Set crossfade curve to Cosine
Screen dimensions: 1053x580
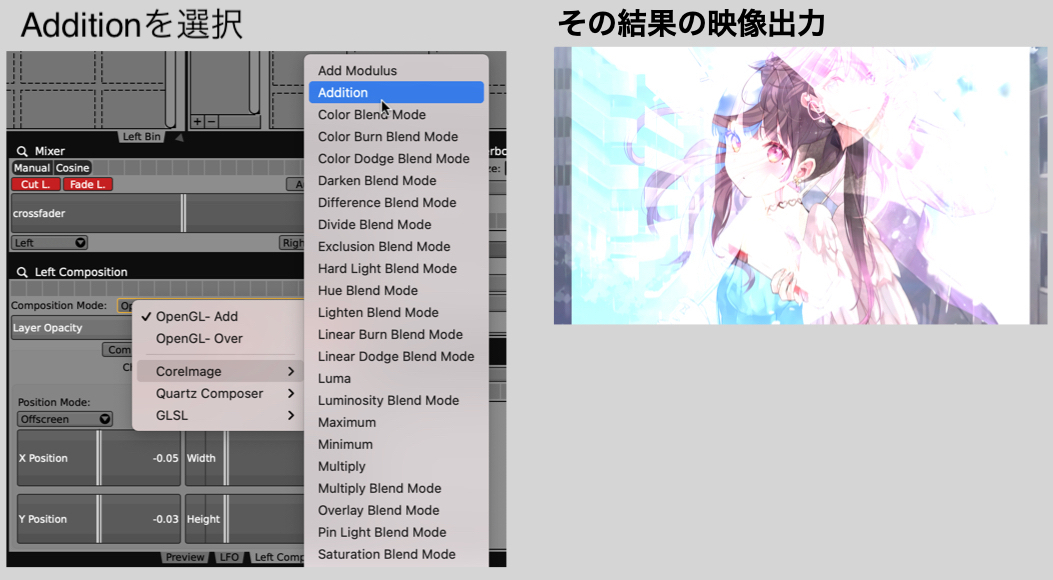point(73,168)
